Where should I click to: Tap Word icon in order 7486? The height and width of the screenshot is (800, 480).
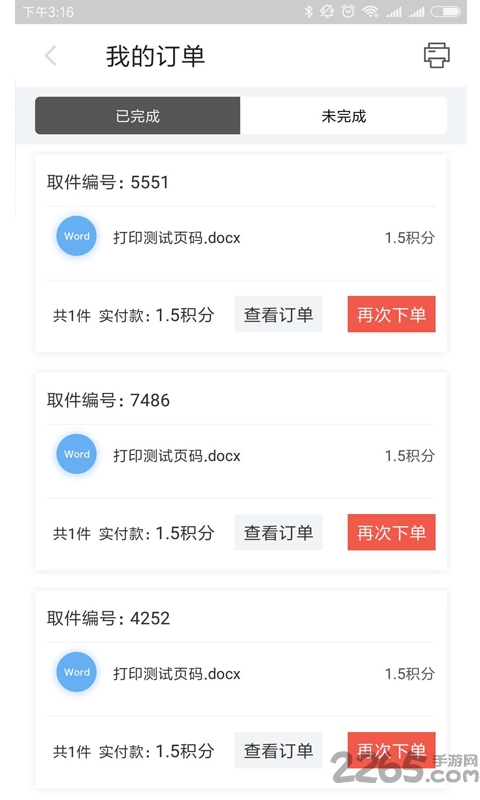tap(77, 454)
